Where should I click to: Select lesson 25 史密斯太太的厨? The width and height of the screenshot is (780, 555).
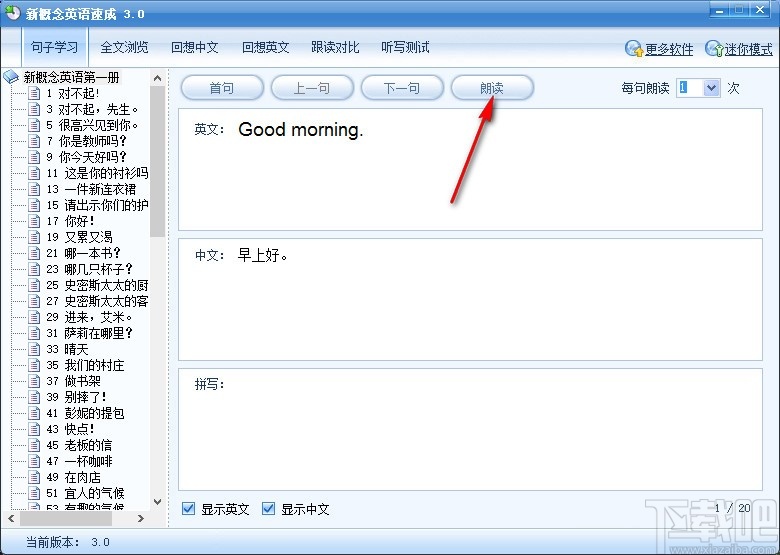(x=98, y=285)
